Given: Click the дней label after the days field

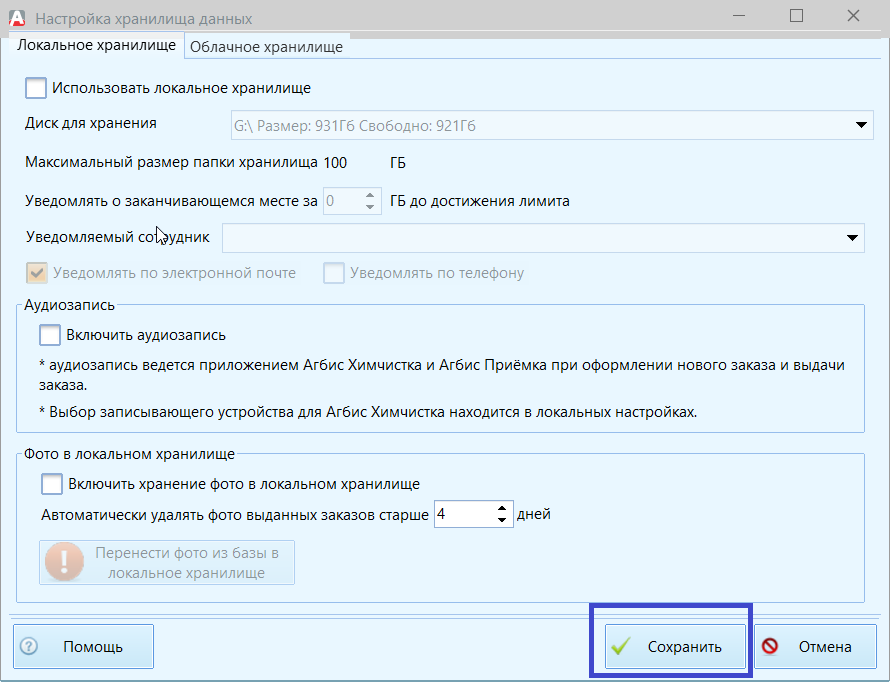Looking at the screenshot, I should tap(534, 514).
